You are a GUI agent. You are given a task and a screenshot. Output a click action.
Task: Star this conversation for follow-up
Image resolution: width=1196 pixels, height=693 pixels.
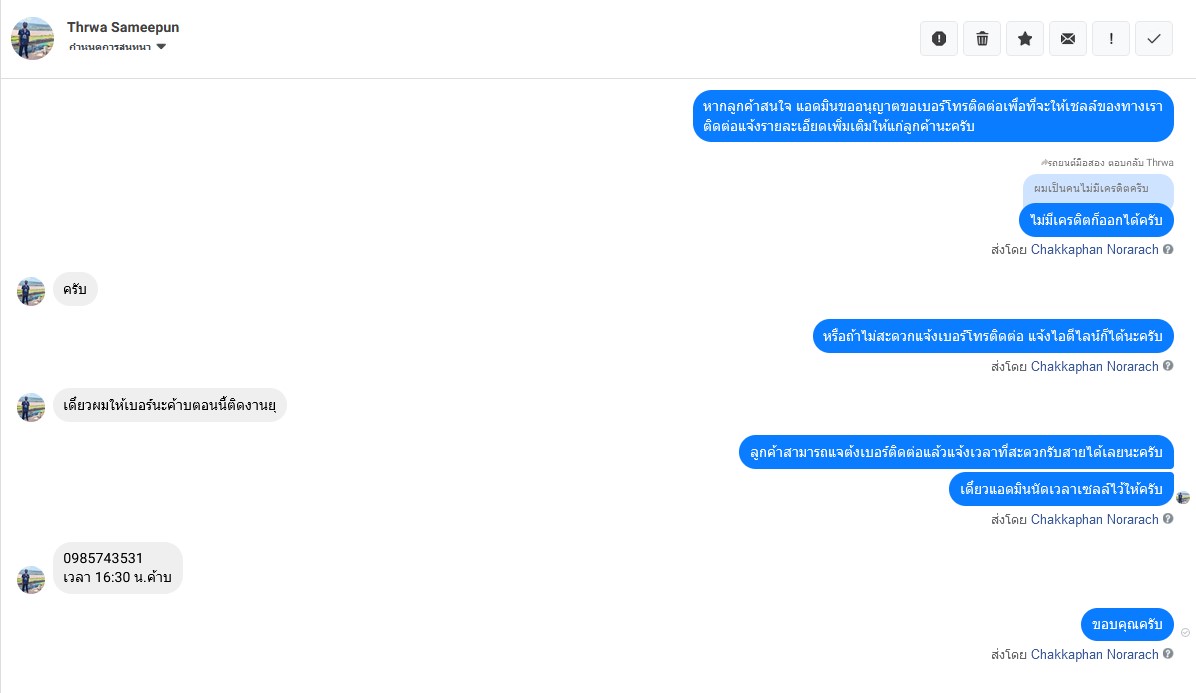click(x=1025, y=39)
